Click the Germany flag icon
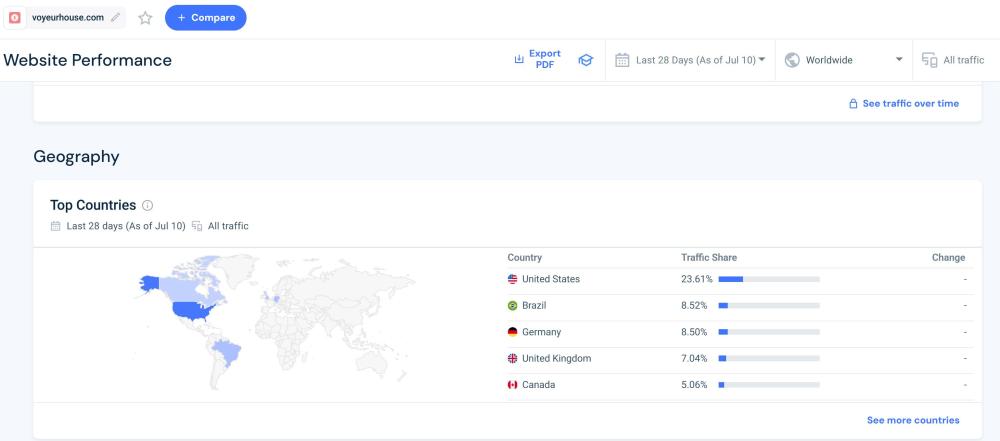The image size is (1000, 441). [513, 332]
